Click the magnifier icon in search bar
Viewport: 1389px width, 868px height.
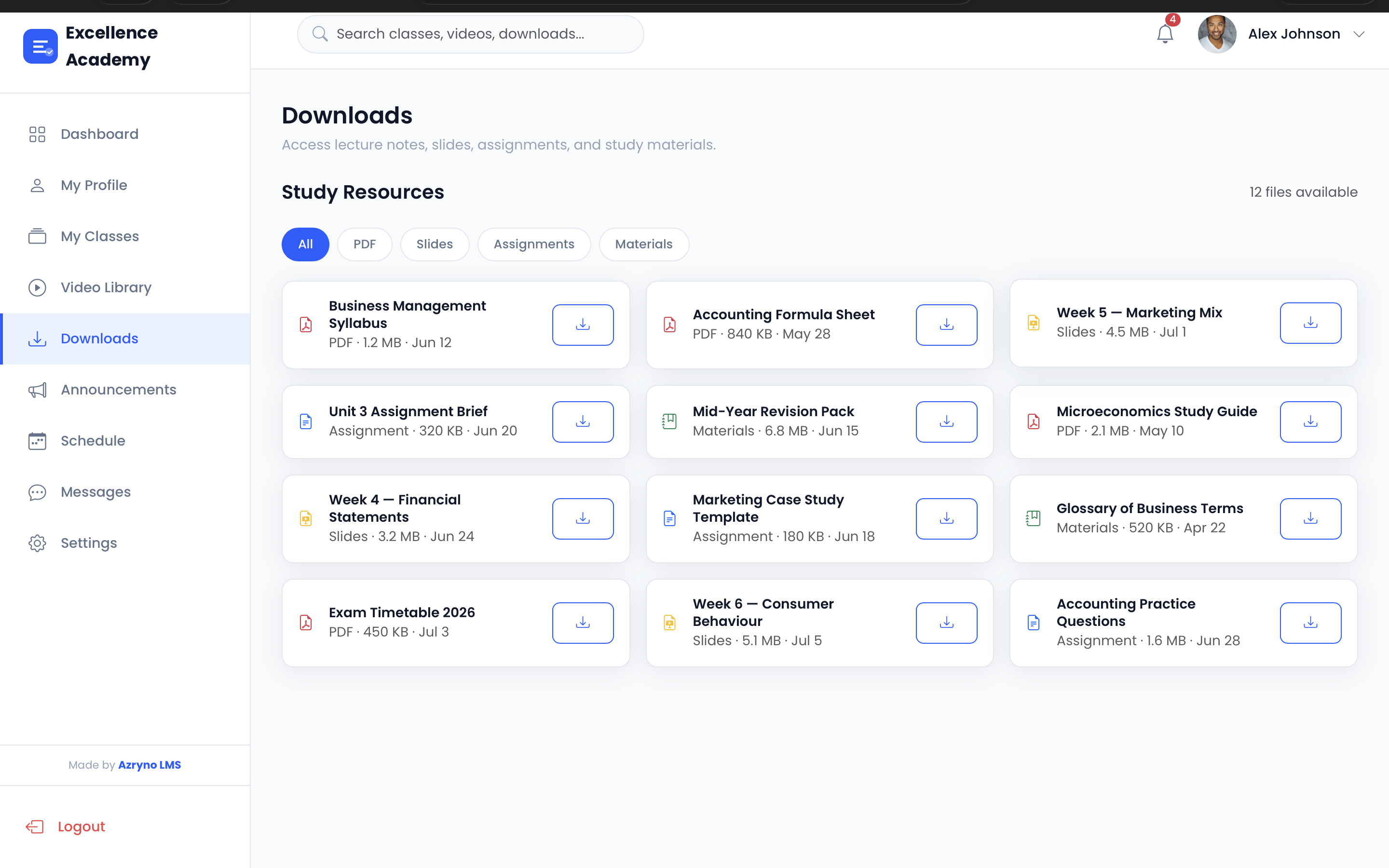pyautogui.click(x=320, y=34)
